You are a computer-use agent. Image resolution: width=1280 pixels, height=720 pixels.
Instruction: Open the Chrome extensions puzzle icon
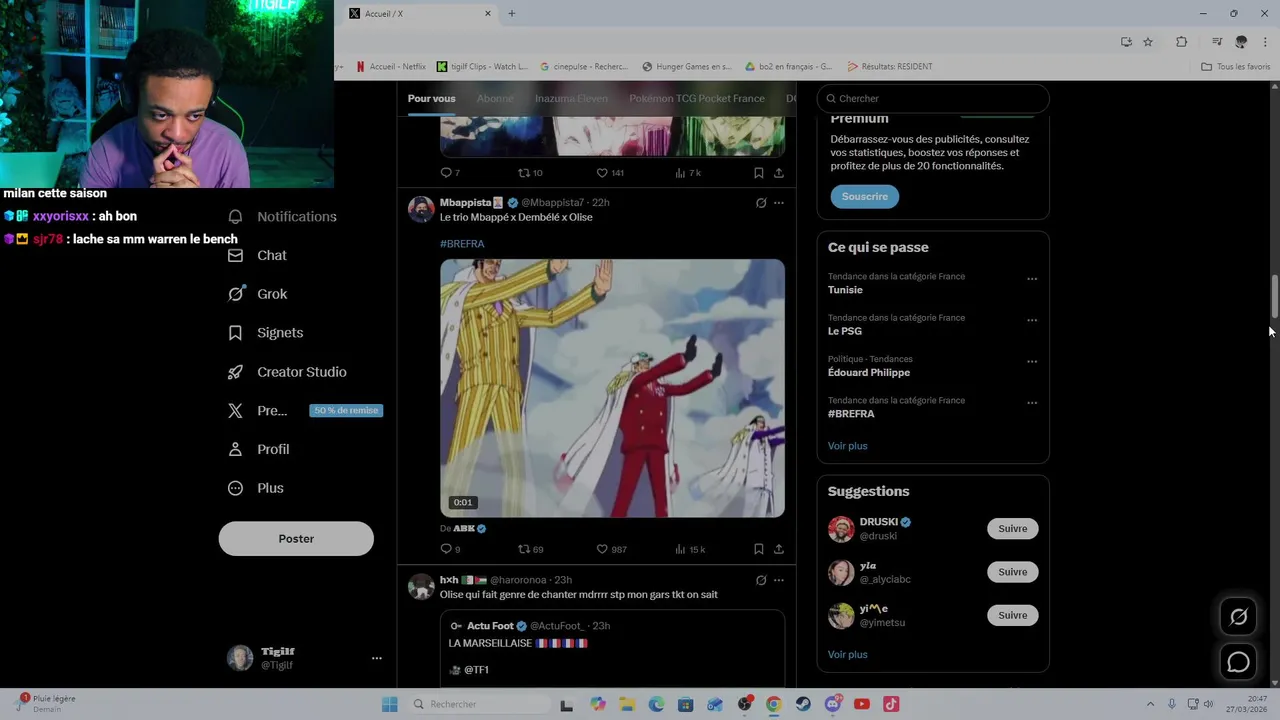[x=1181, y=42]
